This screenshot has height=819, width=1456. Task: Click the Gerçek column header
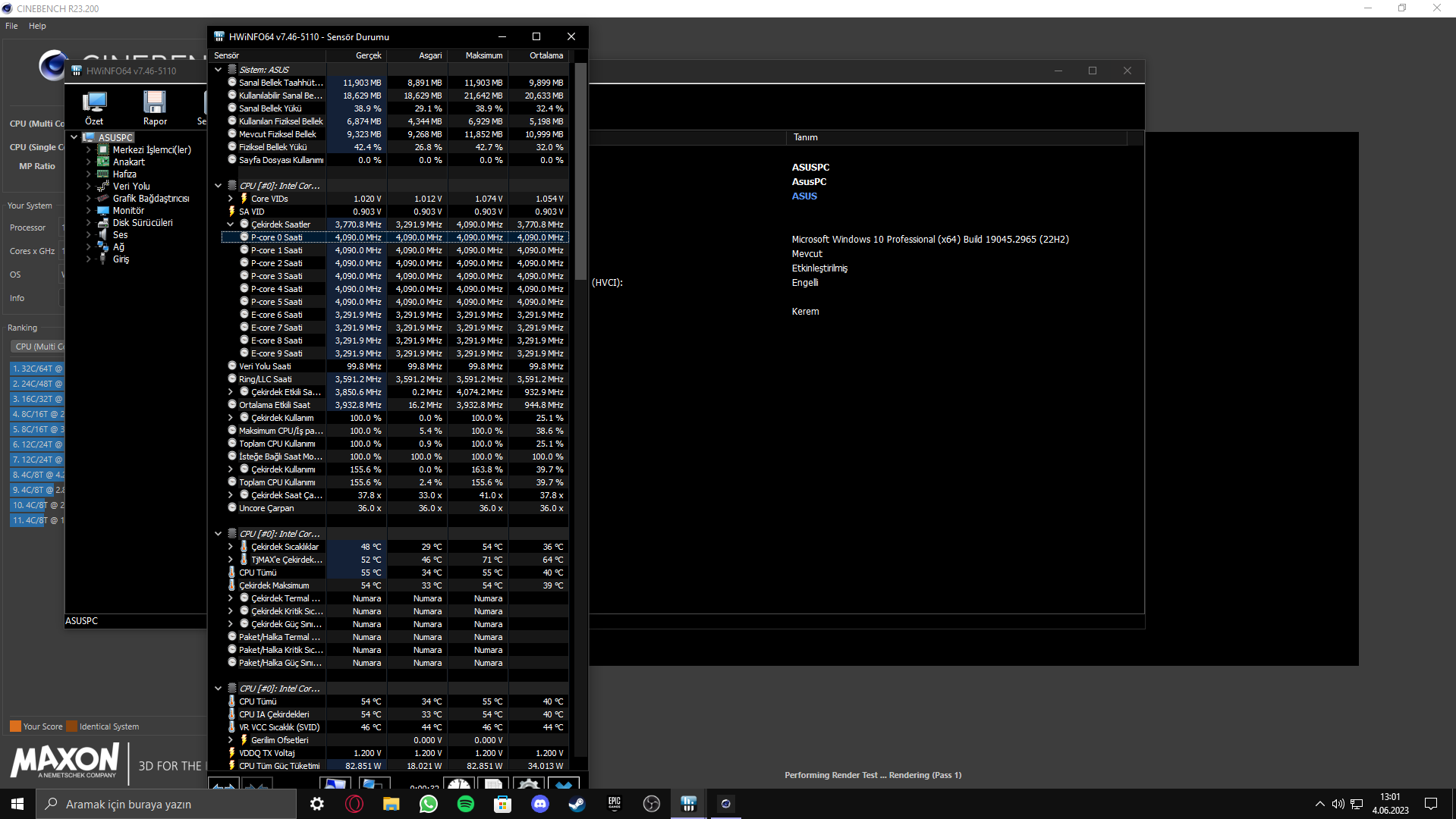click(357, 55)
